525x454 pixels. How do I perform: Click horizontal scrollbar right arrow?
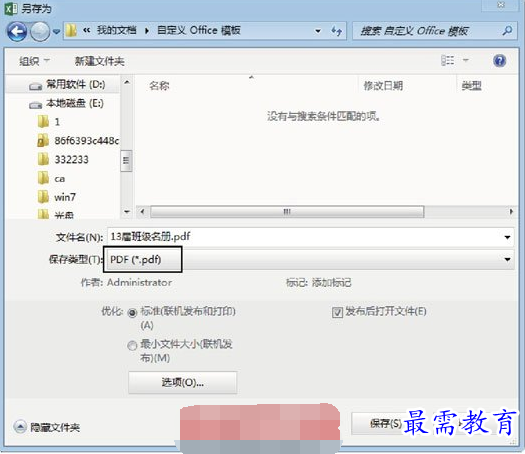click(x=511, y=212)
